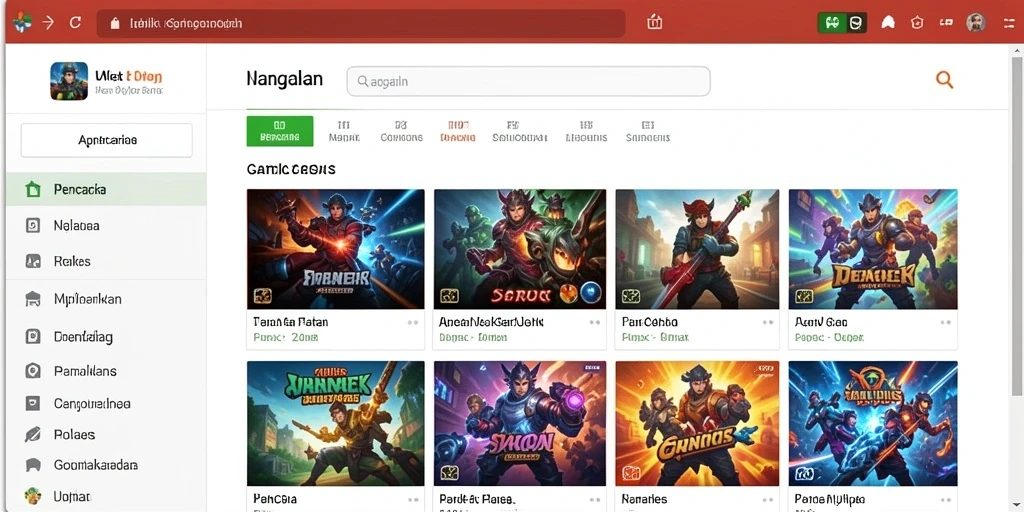Open more options for AnemNekGartJehk
1024x512 pixels.
click(594, 323)
